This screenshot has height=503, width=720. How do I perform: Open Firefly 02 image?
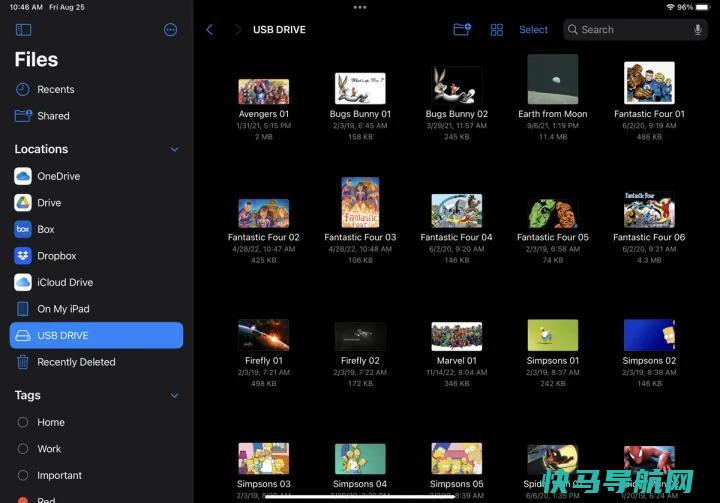360,337
